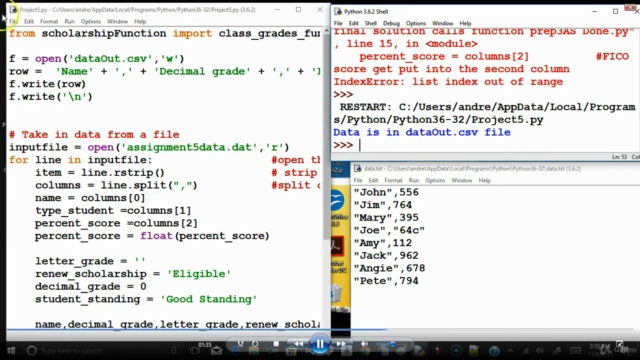640x360 pixels.
Task: Open Edit menu in Python Shell
Action: pos(353,23)
